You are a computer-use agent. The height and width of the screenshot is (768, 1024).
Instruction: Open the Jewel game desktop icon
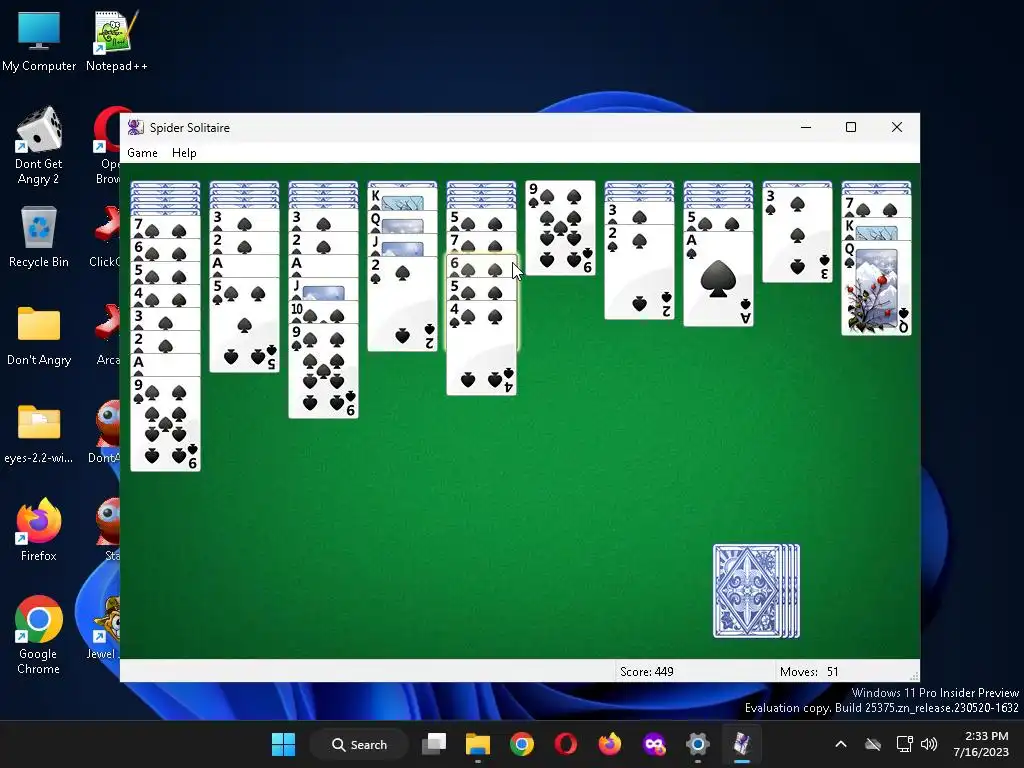[x=104, y=628]
